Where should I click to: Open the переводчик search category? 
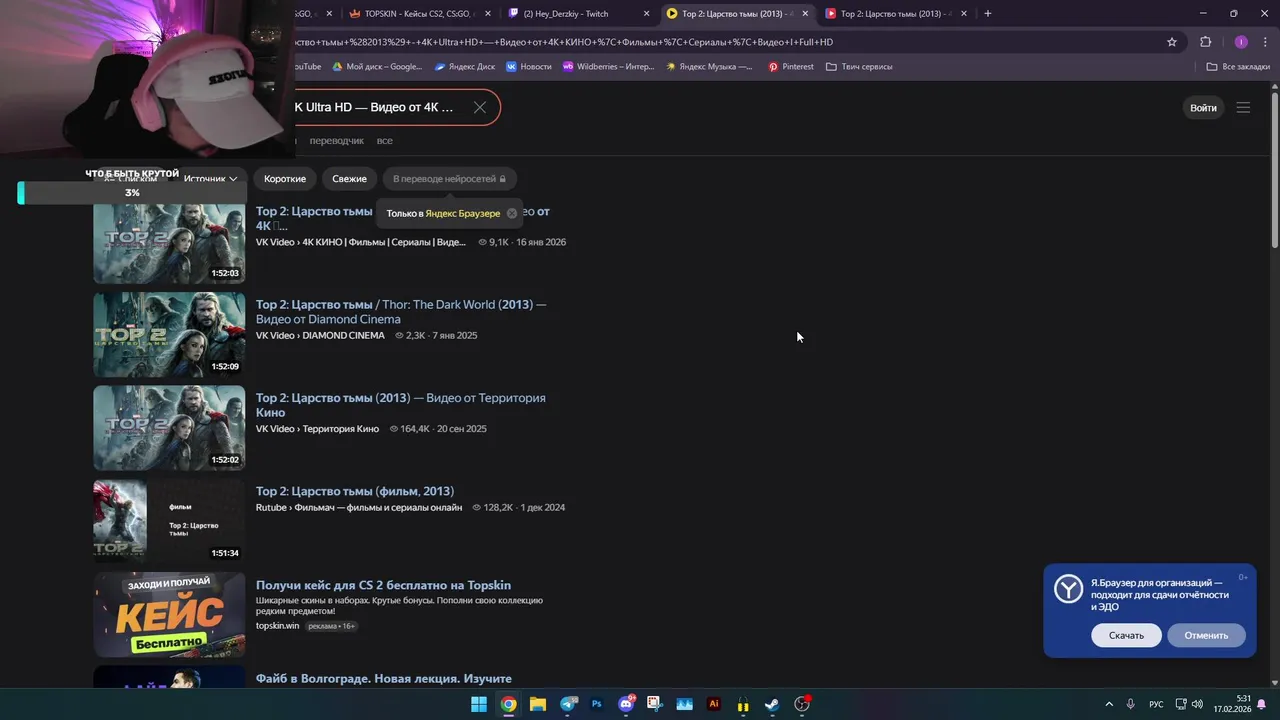click(x=336, y=141)
